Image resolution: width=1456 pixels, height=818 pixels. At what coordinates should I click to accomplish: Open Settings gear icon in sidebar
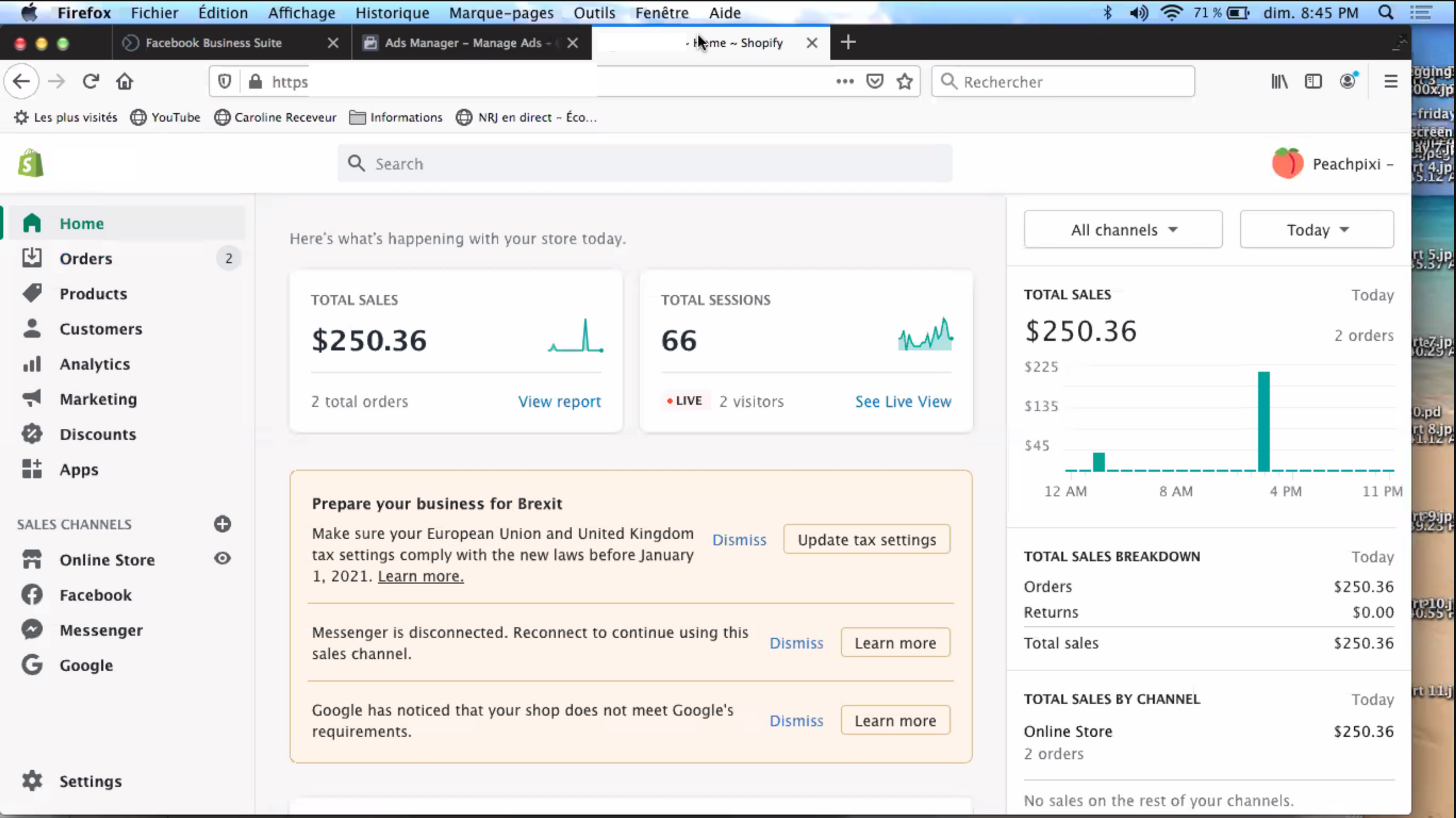(x=32, y=780)
